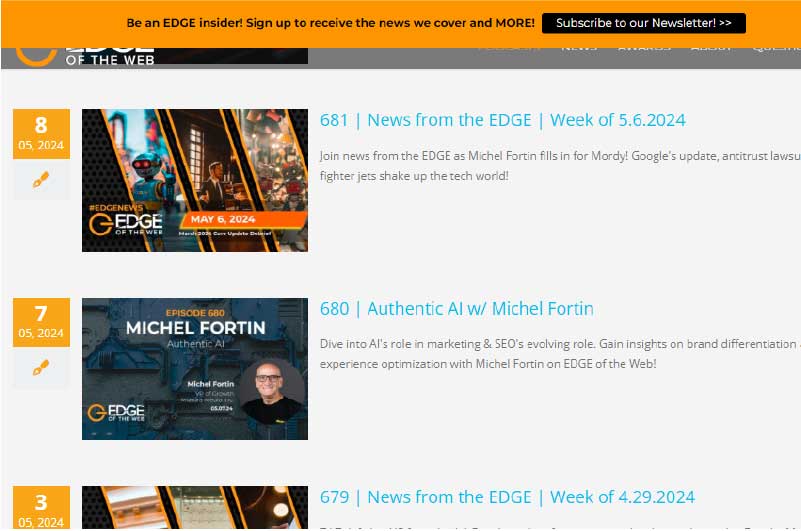Click text 'Dive into AI's role in marketing'
Screen dimensions: 801x531
(400, 344)
